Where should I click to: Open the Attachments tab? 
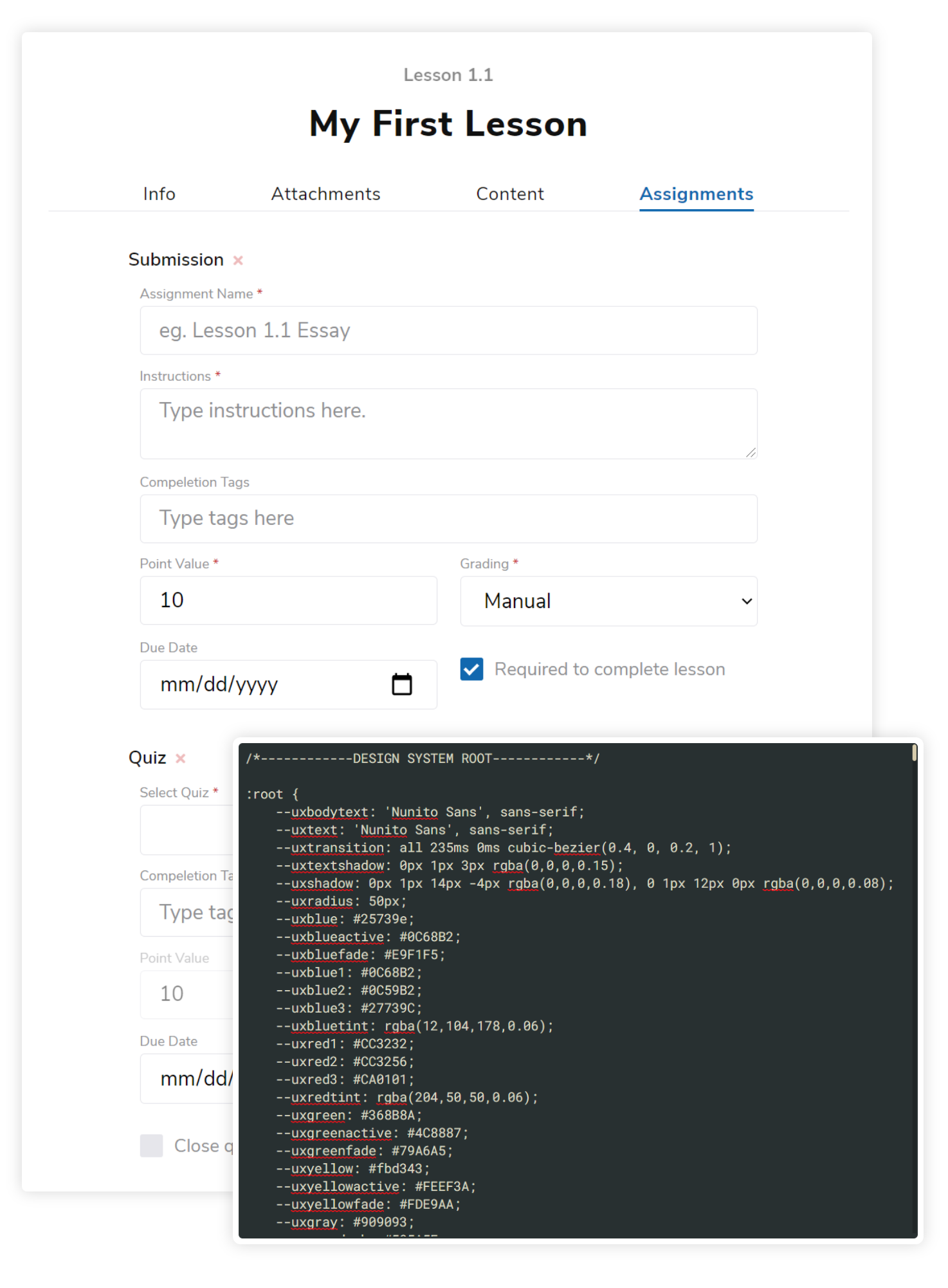click(325, 194)
